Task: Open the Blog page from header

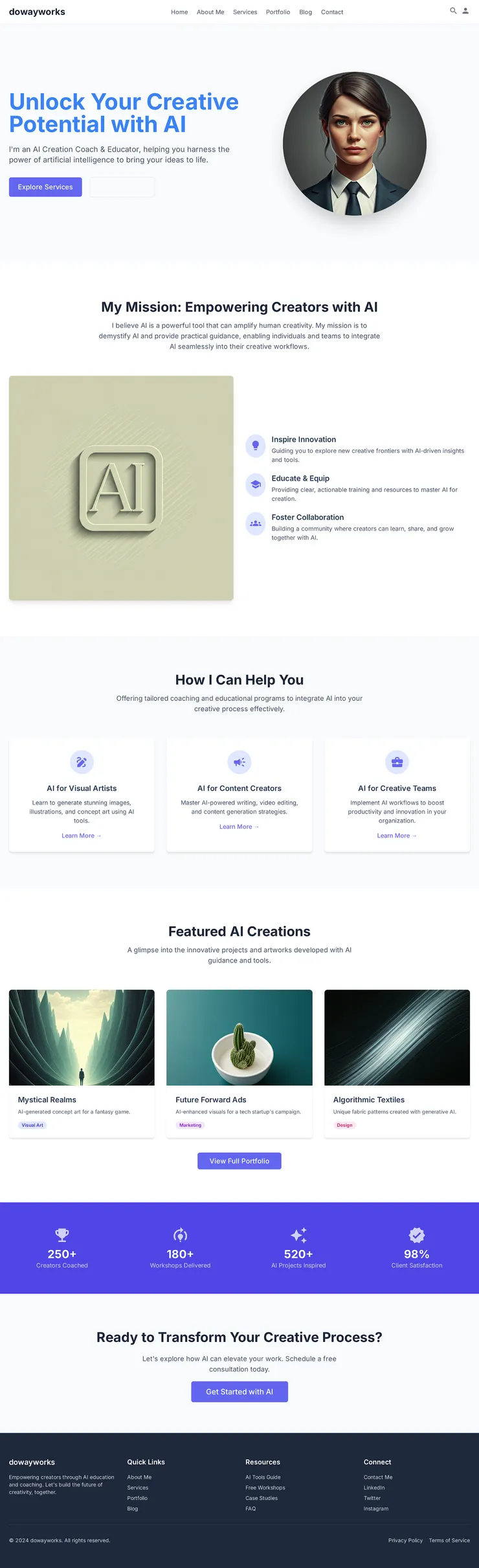Action: [306, 12]
